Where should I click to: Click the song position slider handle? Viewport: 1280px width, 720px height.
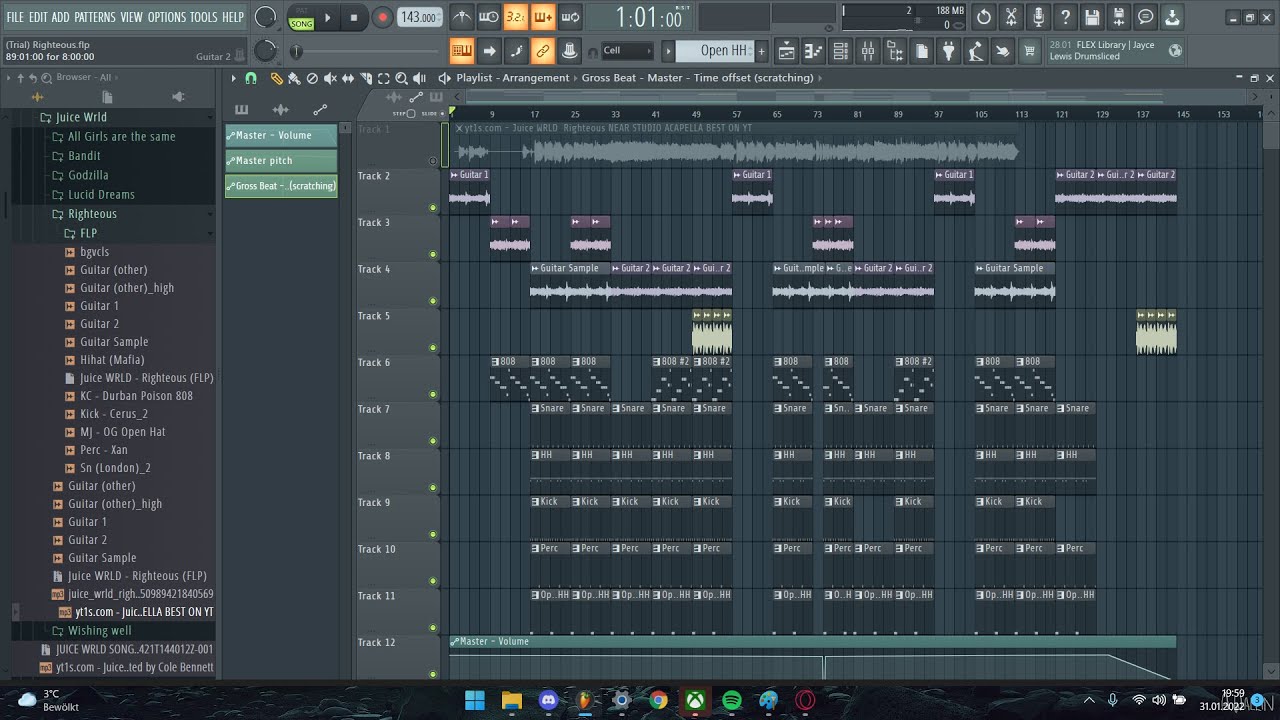coord(296,51)
